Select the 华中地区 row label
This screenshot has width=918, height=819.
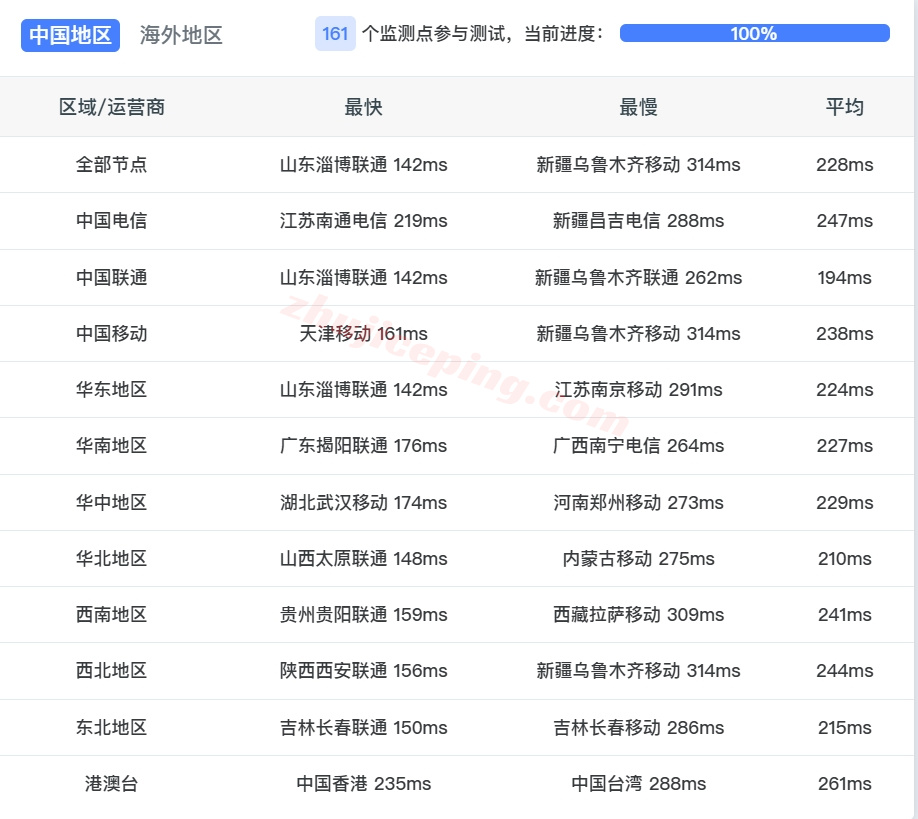[x=111, y=502]
